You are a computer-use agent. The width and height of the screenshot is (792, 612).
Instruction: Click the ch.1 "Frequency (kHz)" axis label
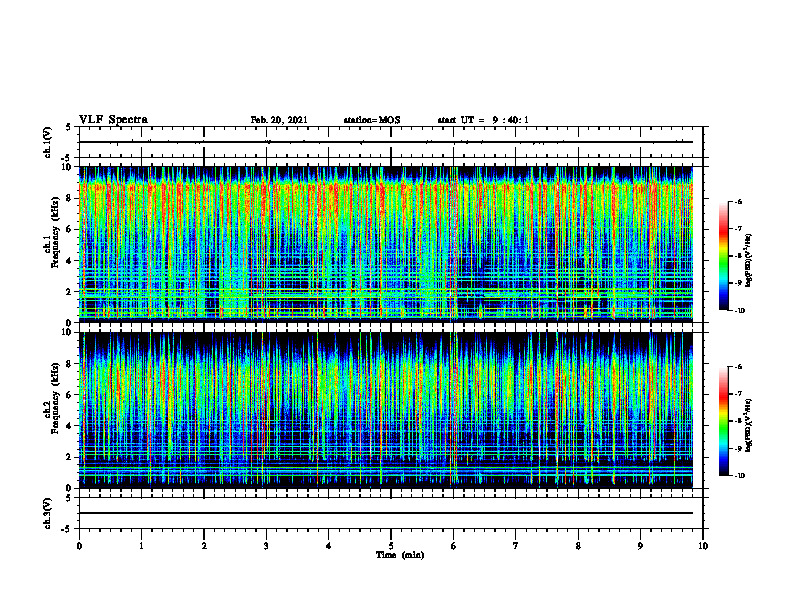(x=56, y=233)
